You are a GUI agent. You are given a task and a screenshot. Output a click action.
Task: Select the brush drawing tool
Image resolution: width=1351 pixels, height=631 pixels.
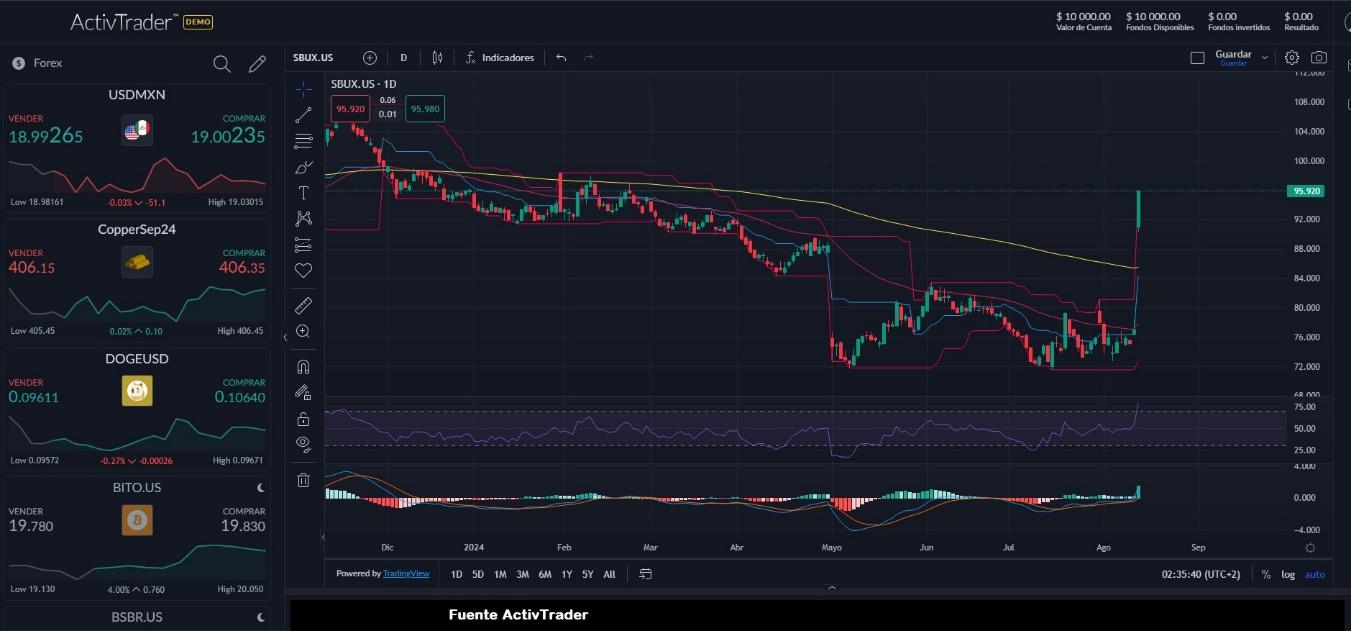click(304, 167)
